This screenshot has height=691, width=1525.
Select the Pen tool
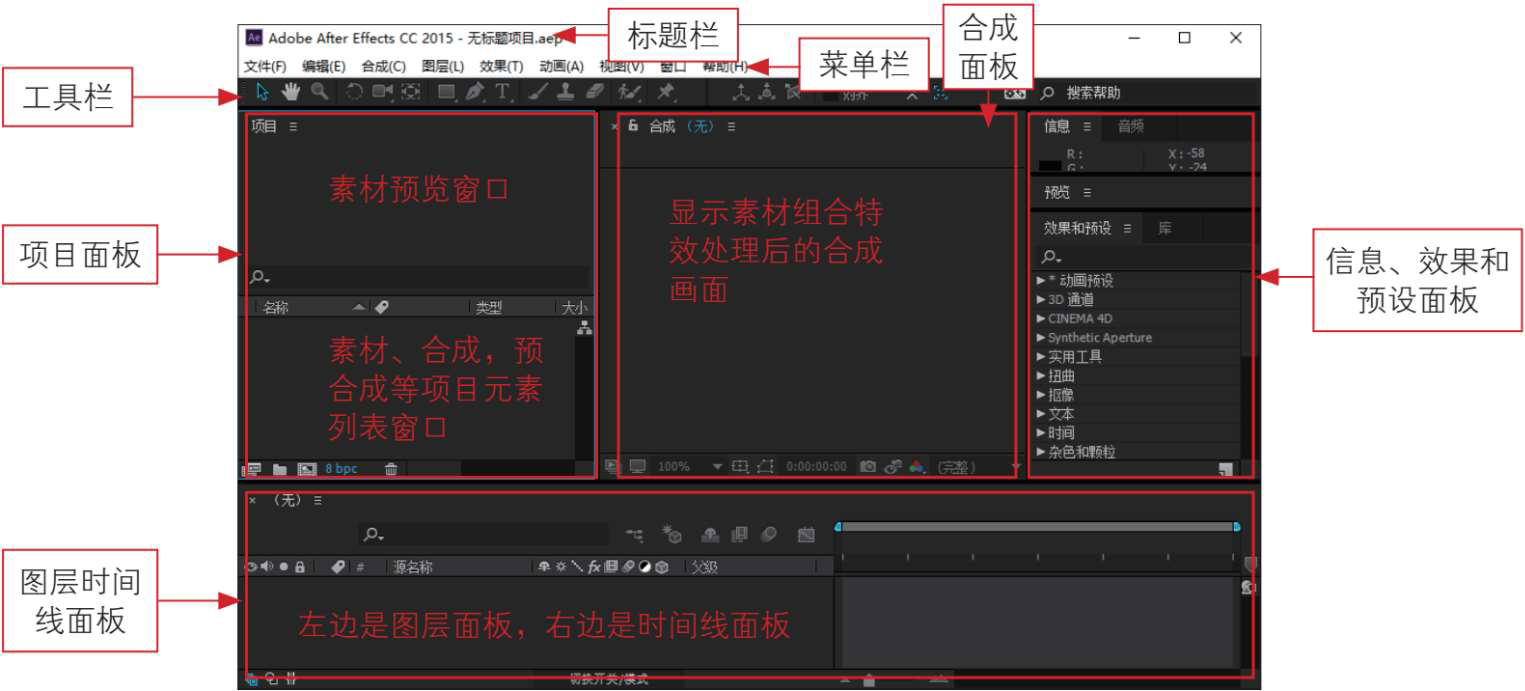click(474, 92)
